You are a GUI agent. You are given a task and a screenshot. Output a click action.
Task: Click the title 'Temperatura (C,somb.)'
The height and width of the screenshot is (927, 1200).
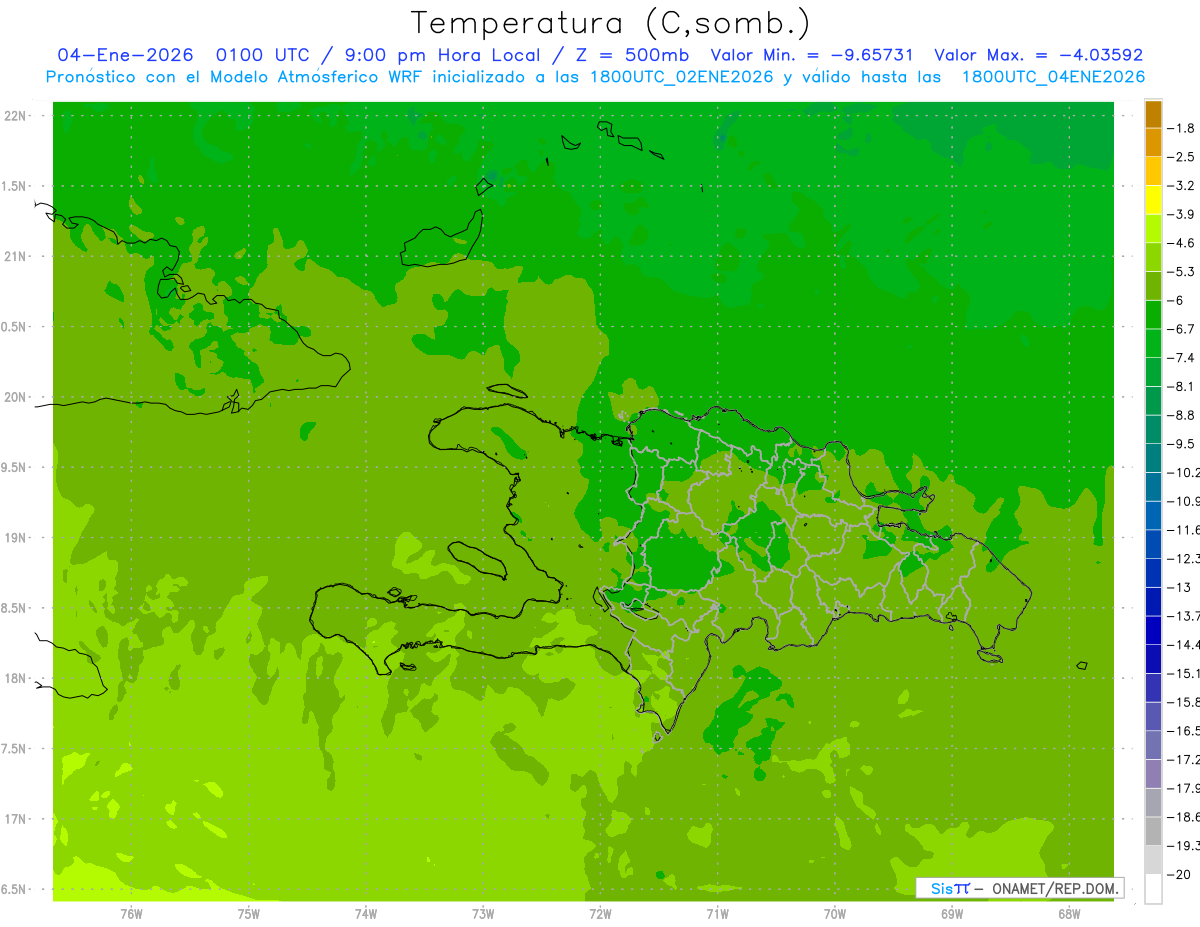pos(610,23)
